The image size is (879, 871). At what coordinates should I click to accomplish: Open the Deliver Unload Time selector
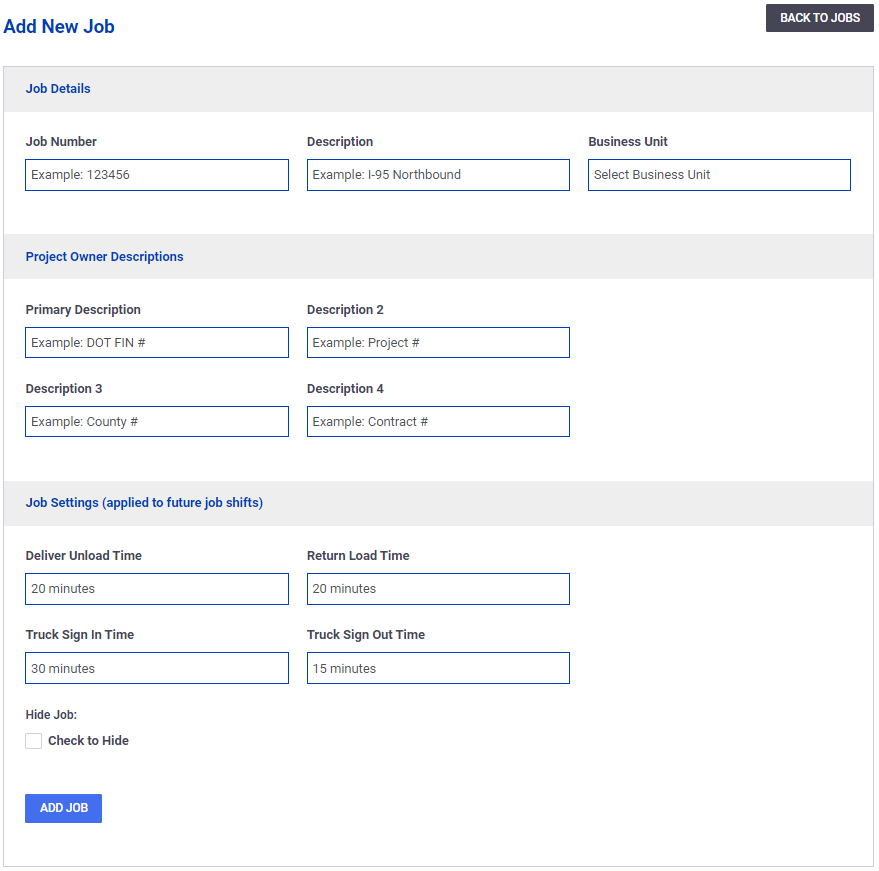(x=157, y=589)
